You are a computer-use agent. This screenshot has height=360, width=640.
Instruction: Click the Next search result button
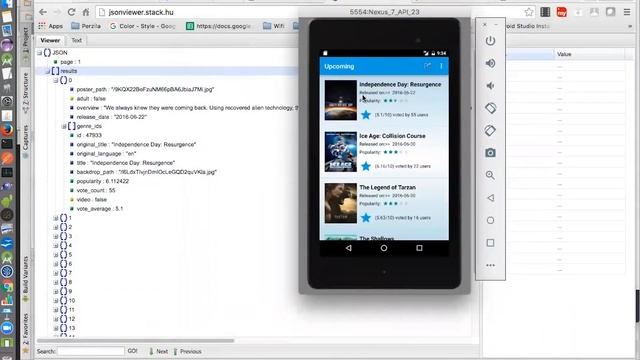click(x=158, y=351)
